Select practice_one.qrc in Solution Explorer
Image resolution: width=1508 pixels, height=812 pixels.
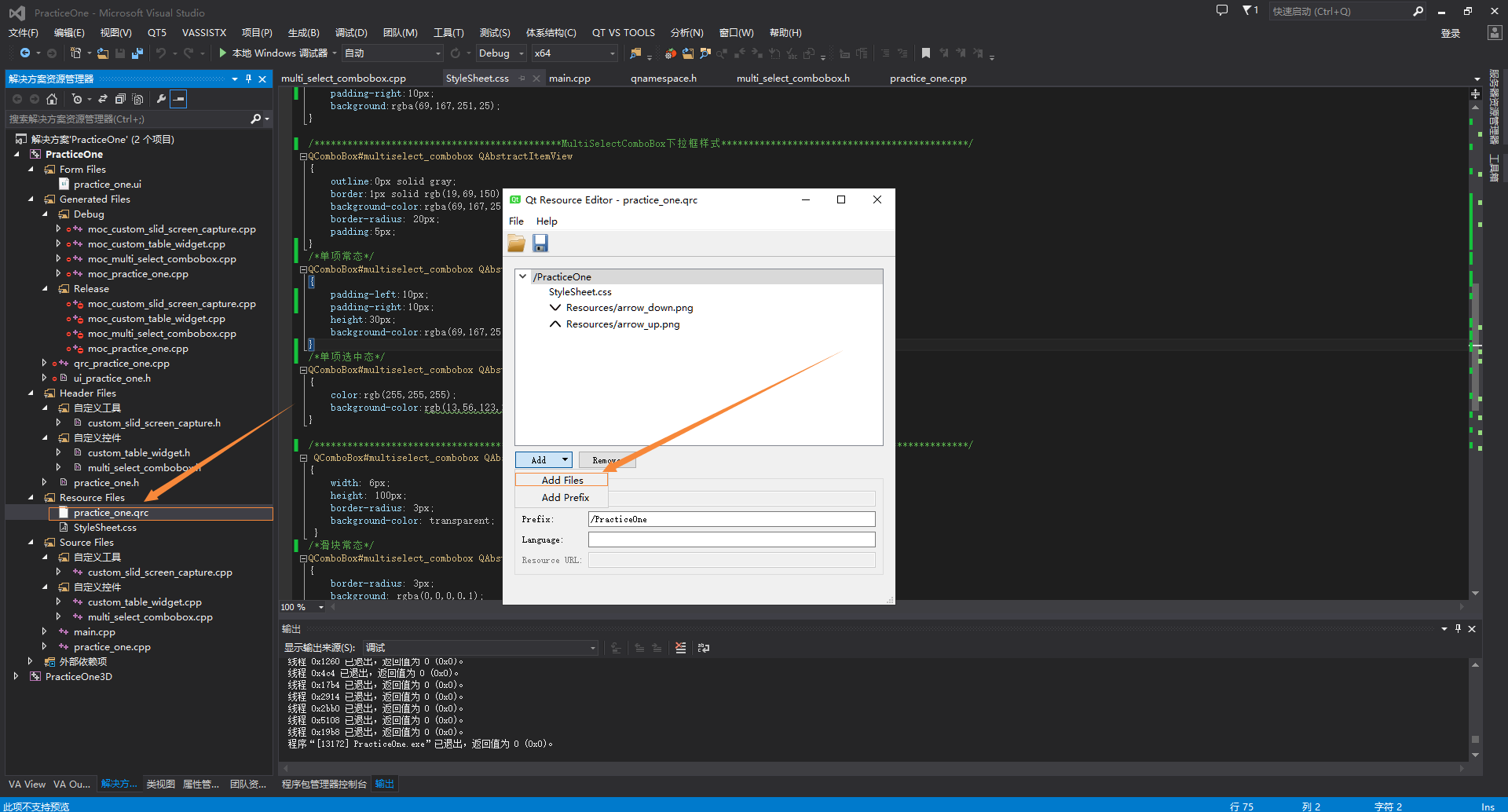tap(111, 513)
